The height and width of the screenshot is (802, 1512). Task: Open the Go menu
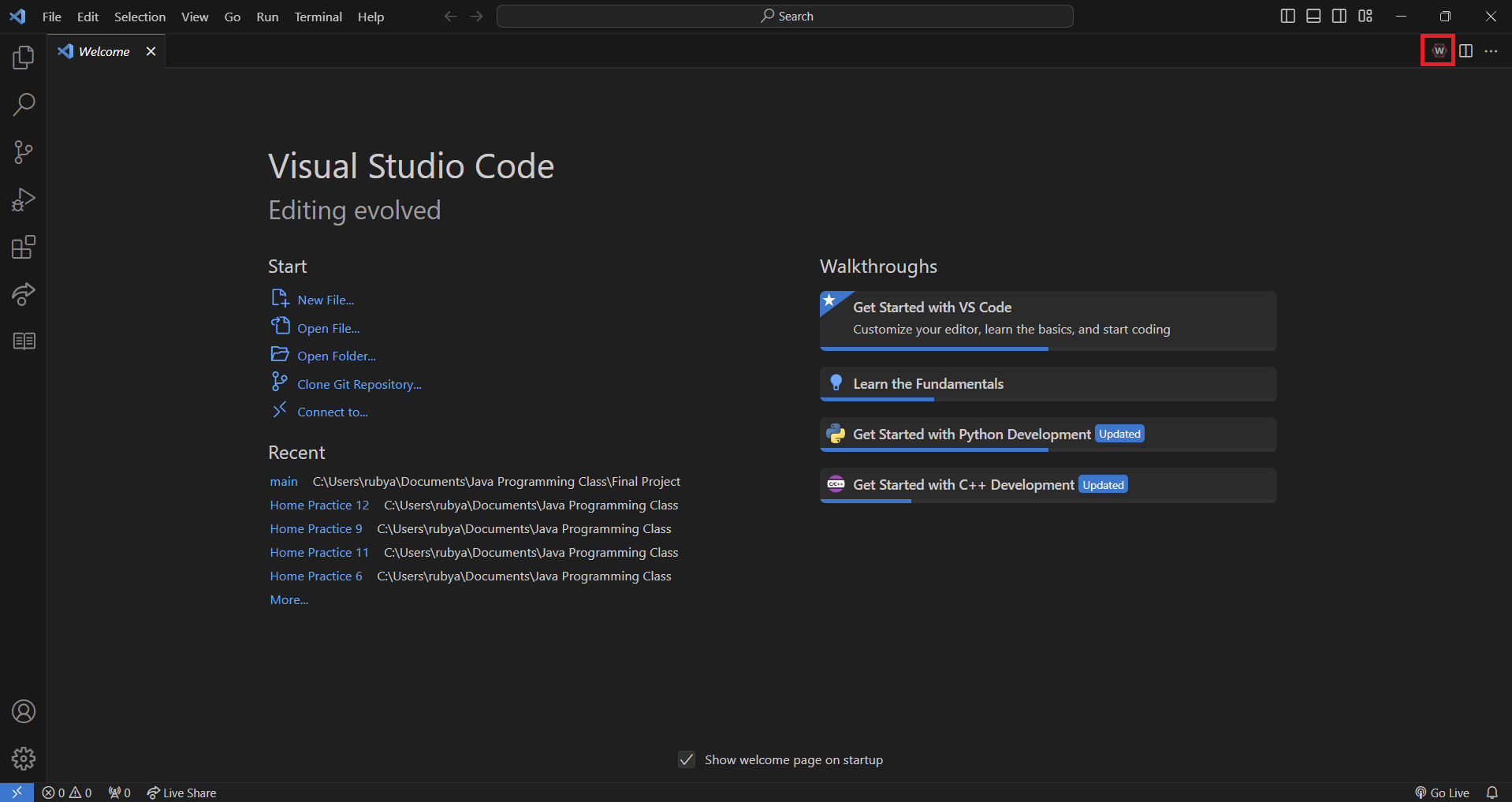pyautogui.click(x=232, y=17)
